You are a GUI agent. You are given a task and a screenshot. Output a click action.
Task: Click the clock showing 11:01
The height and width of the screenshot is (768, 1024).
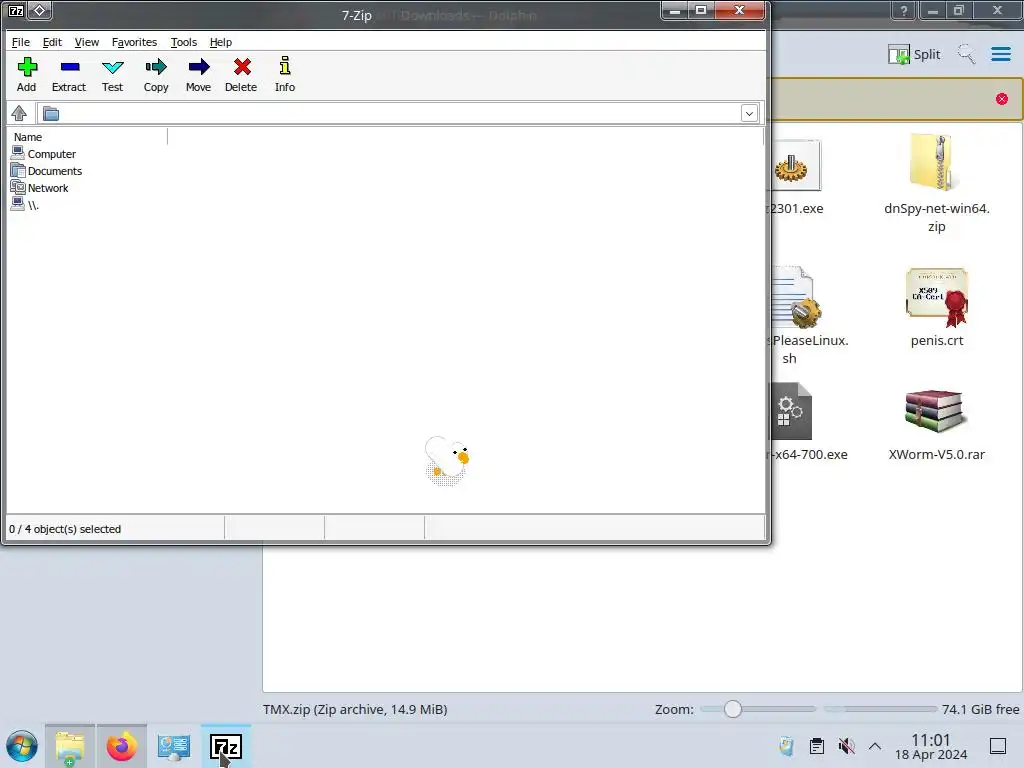931,746
